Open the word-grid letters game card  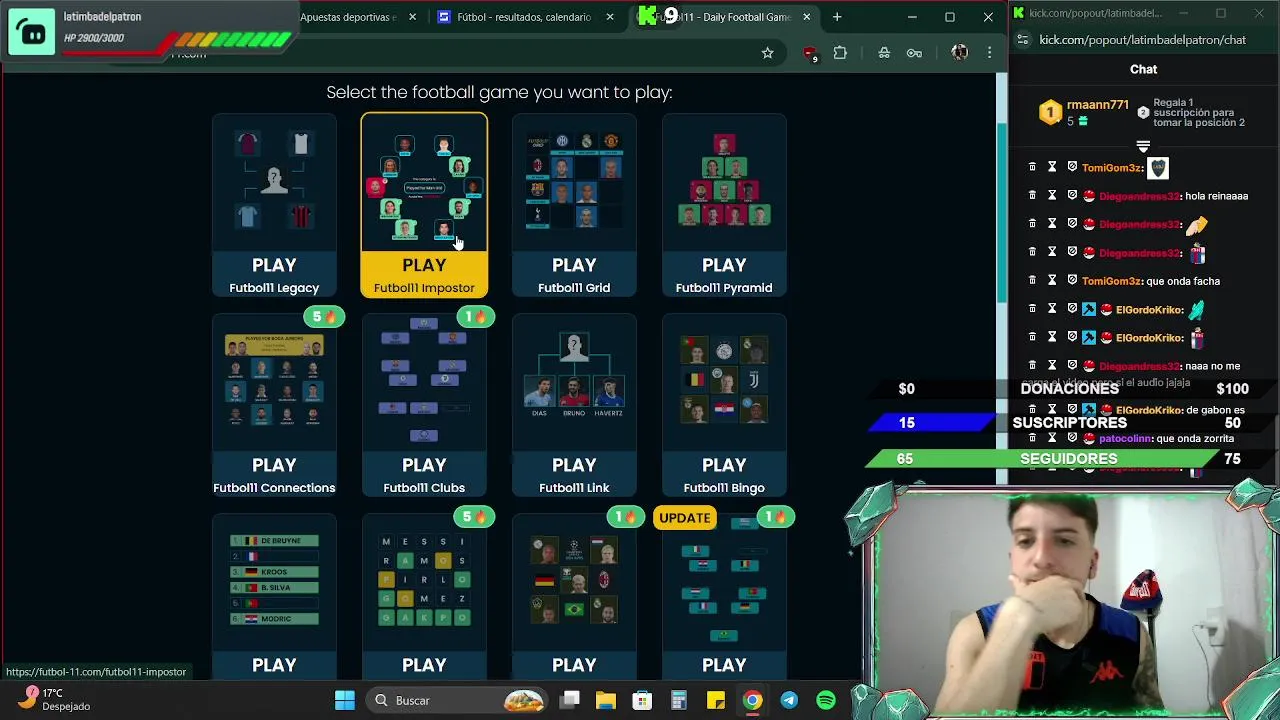[424, 597]
